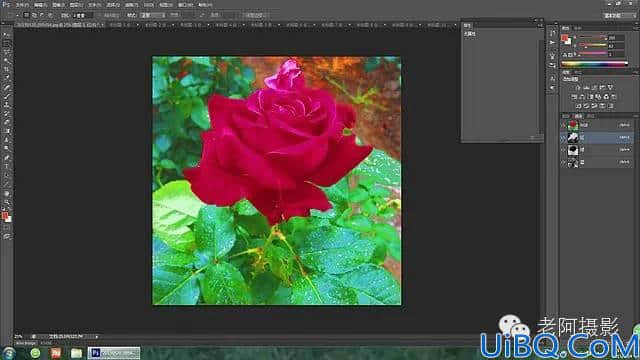Screen dimensions: 640x360
Task: Add a Black & White adjustment
Action: pos(590,97)
